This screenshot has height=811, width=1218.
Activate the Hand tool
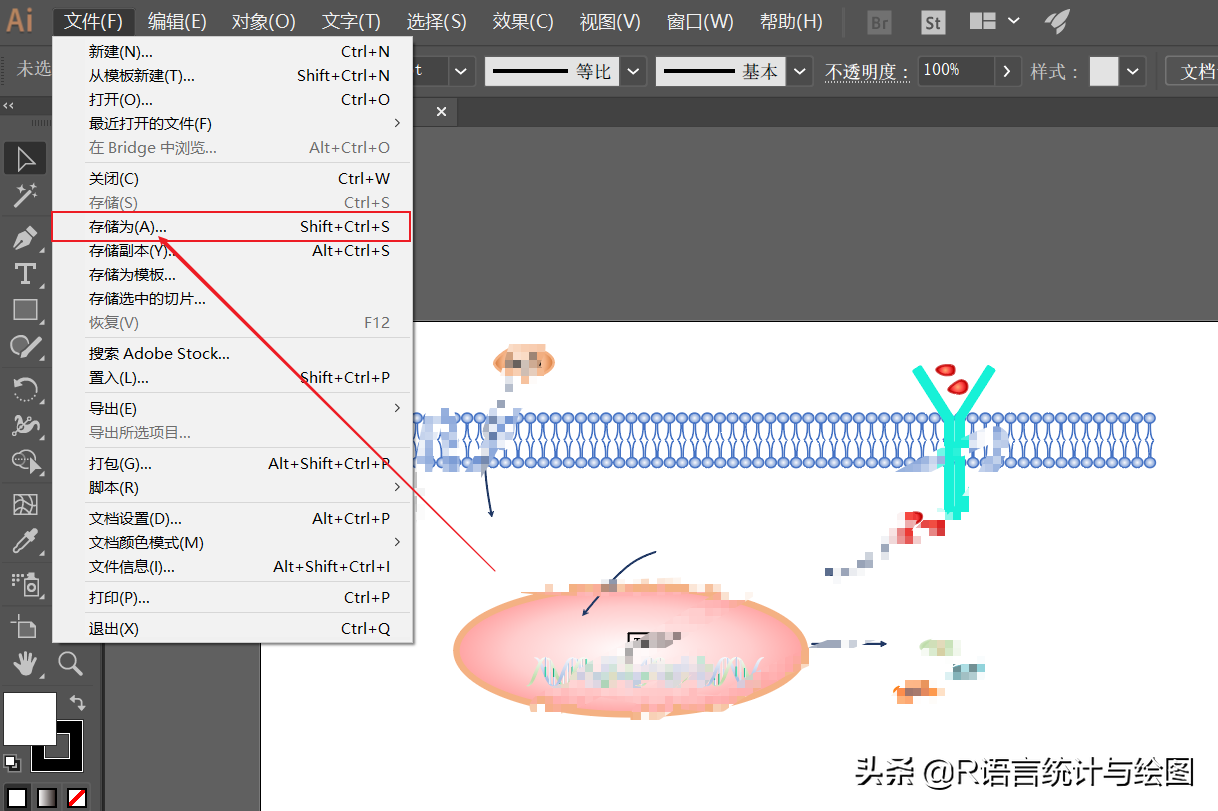[x=25, y=662]
